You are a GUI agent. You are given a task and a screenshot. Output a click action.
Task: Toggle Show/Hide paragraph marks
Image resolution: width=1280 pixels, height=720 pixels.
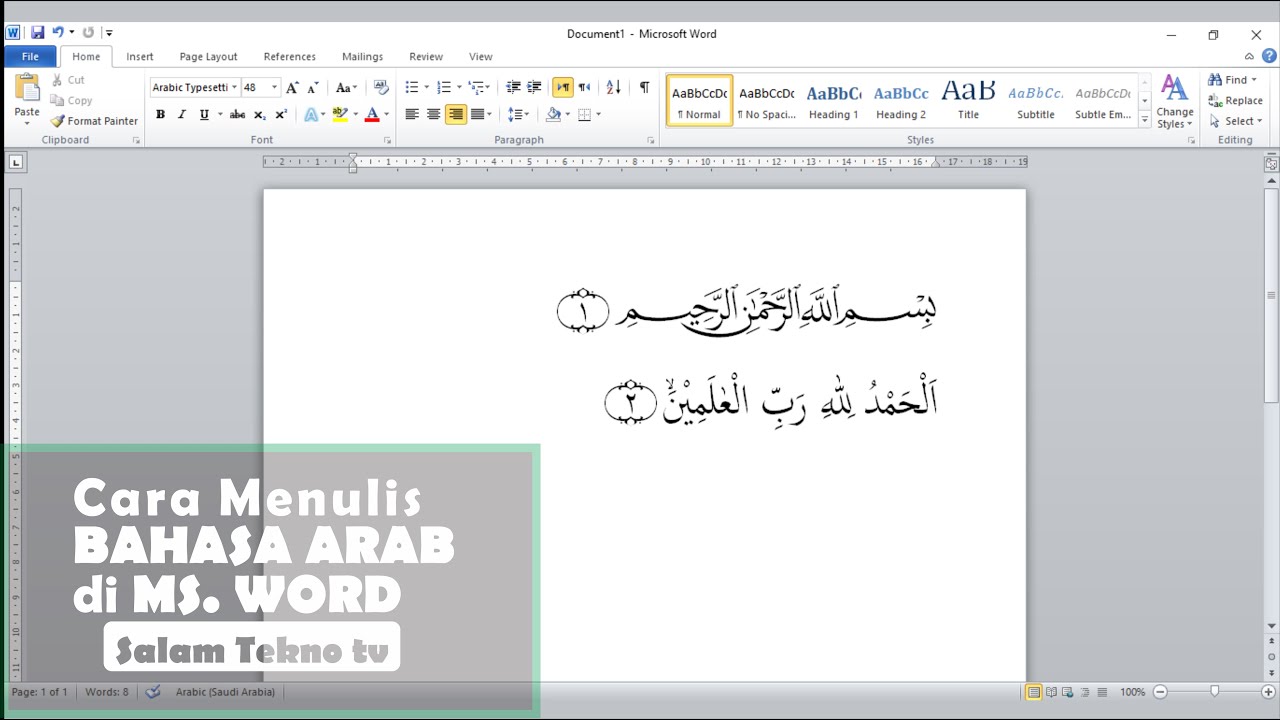click(645, 88)
